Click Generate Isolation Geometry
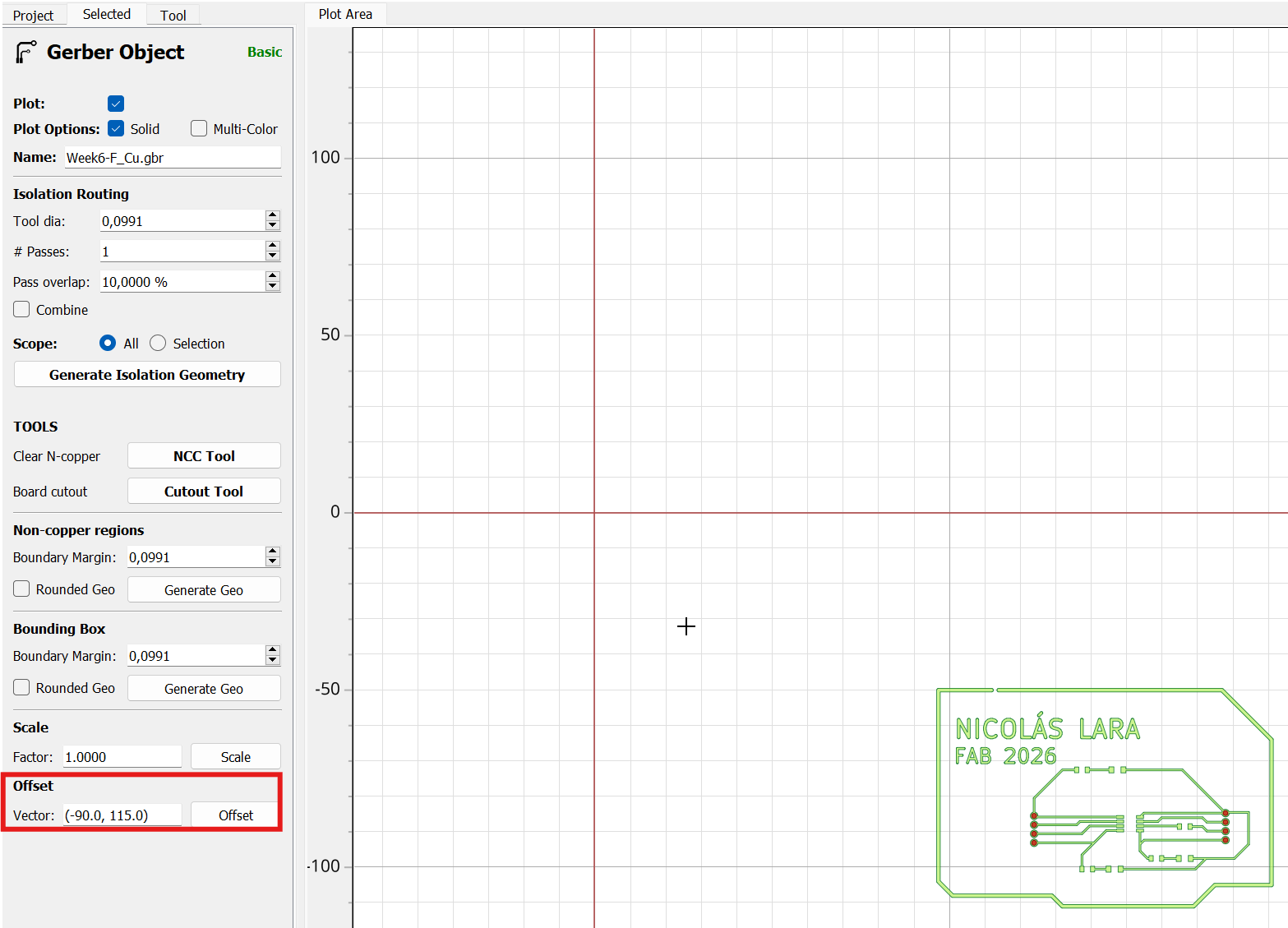 point(147,375)
